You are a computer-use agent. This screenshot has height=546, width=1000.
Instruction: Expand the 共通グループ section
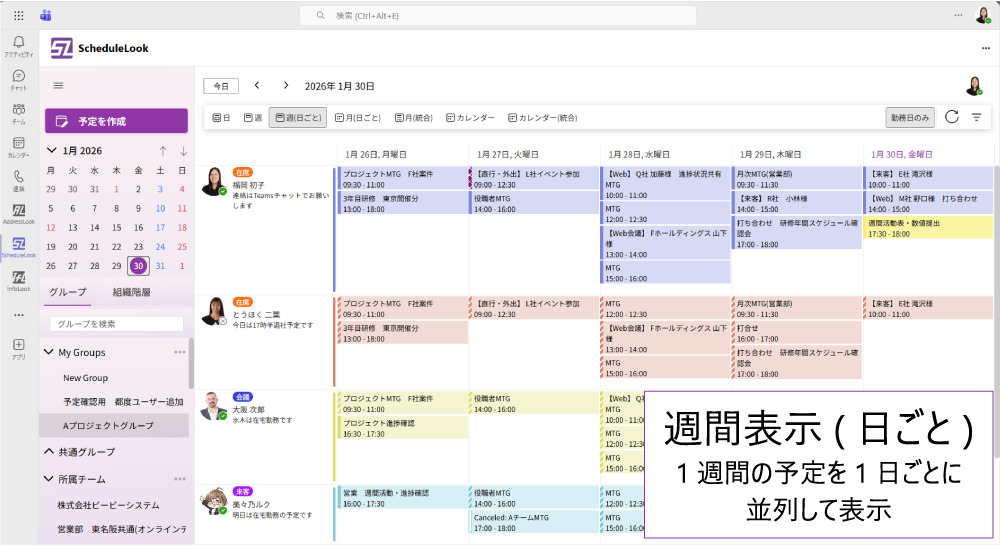(47, 452)
